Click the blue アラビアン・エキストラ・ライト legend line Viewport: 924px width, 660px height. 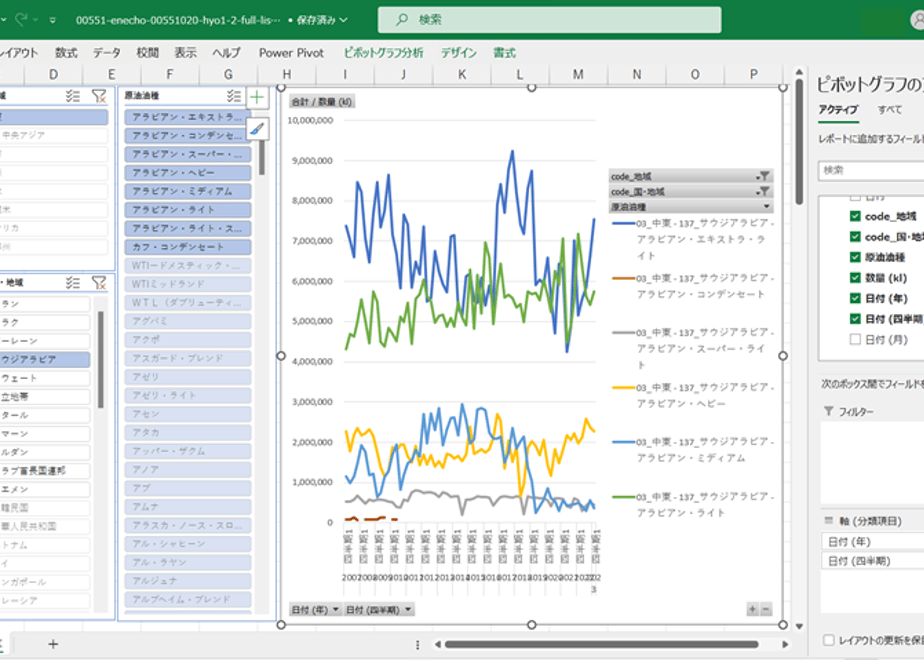(623, 223)
